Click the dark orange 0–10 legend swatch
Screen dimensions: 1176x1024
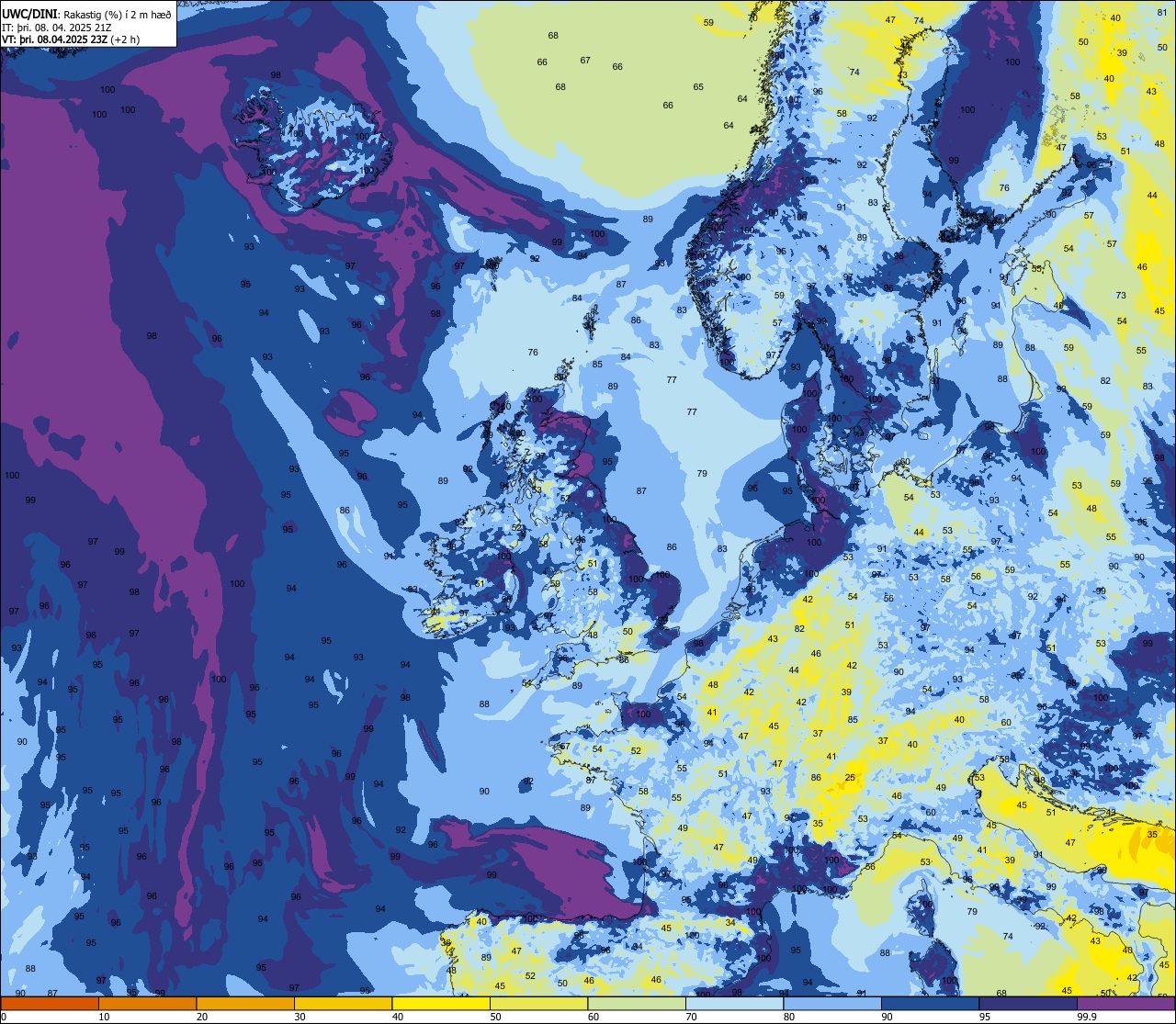50,1003
